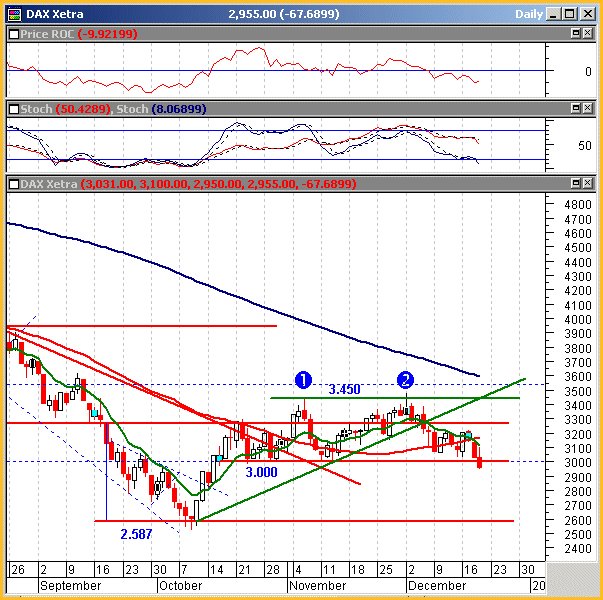
Task: Maximize the DAX Xetra price panel
Action: pyautogui.click(x=576, y=183)
